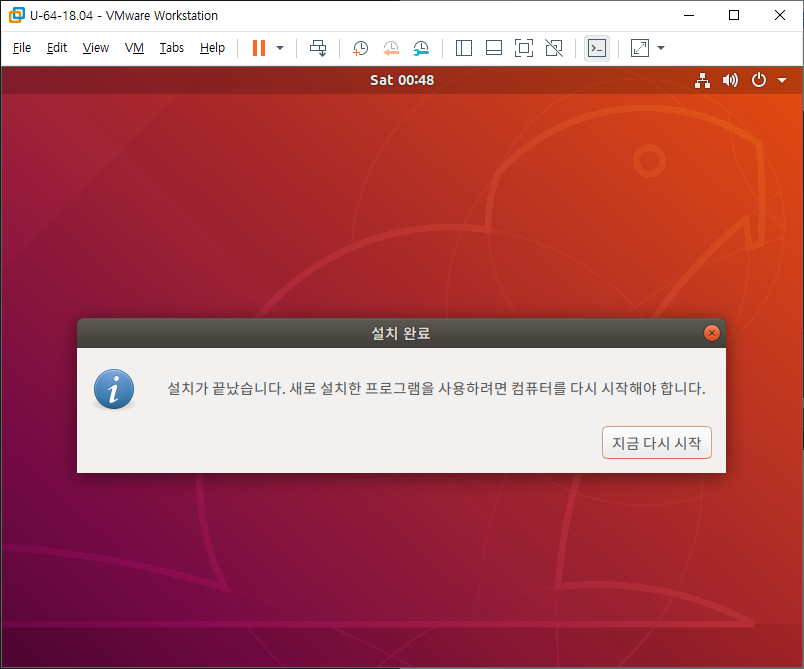The width and height of the screenshot is (804, 669).
Task: Click the blue info icon in dialog
Action: coord(114,389)
